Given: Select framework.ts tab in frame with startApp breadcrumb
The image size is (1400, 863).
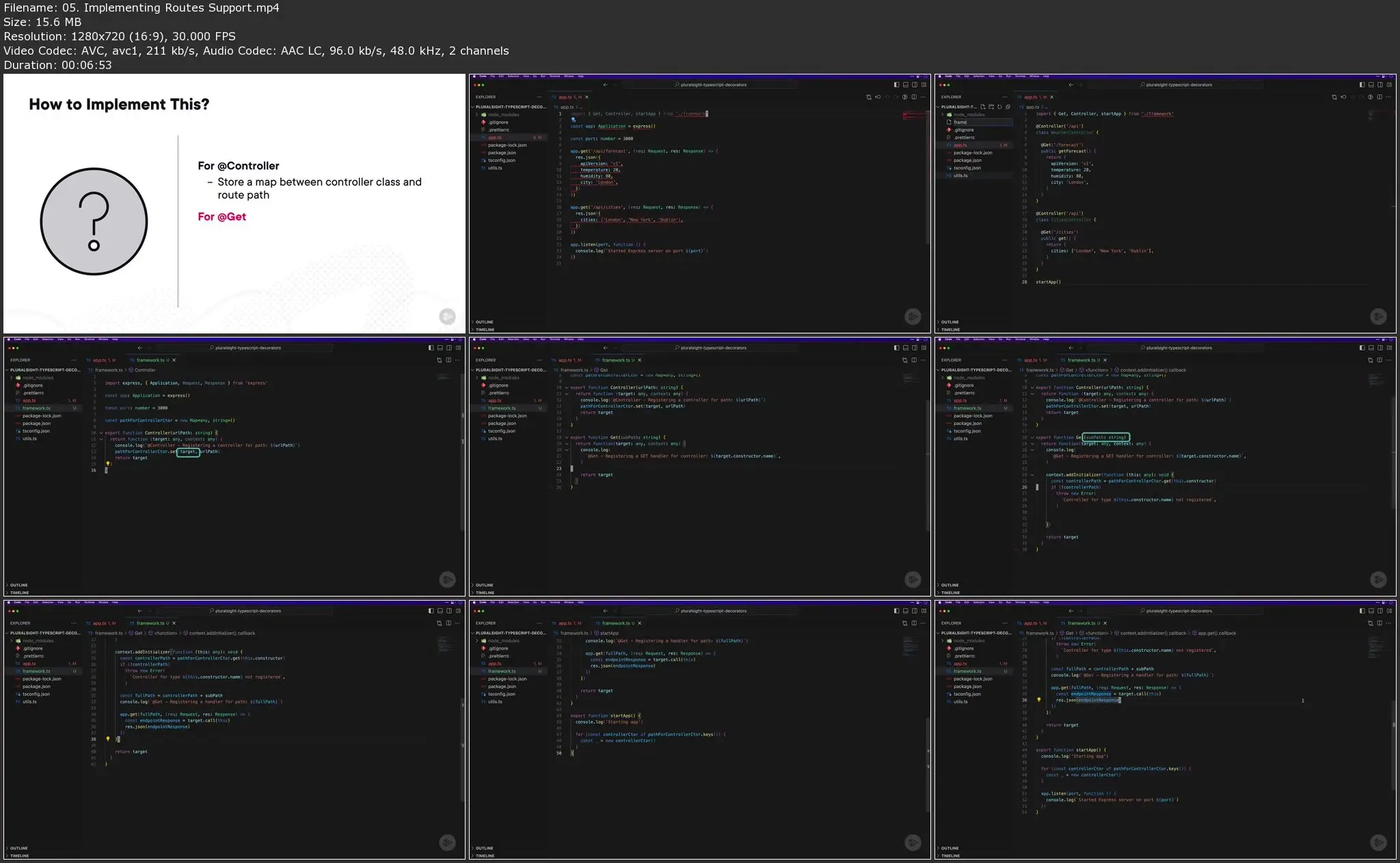Looking at the screenshot, I should click(616, 623).
